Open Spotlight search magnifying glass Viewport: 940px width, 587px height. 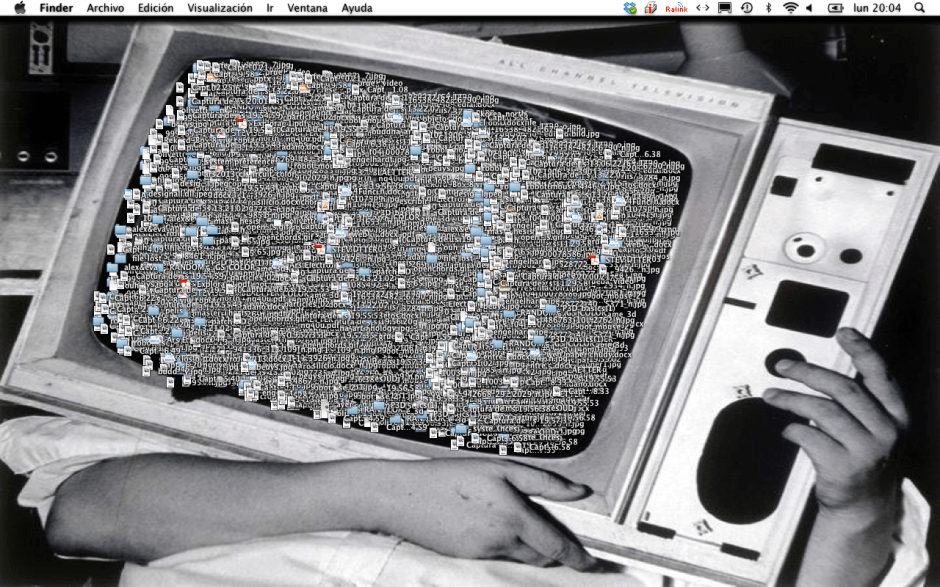click(920, 8)
